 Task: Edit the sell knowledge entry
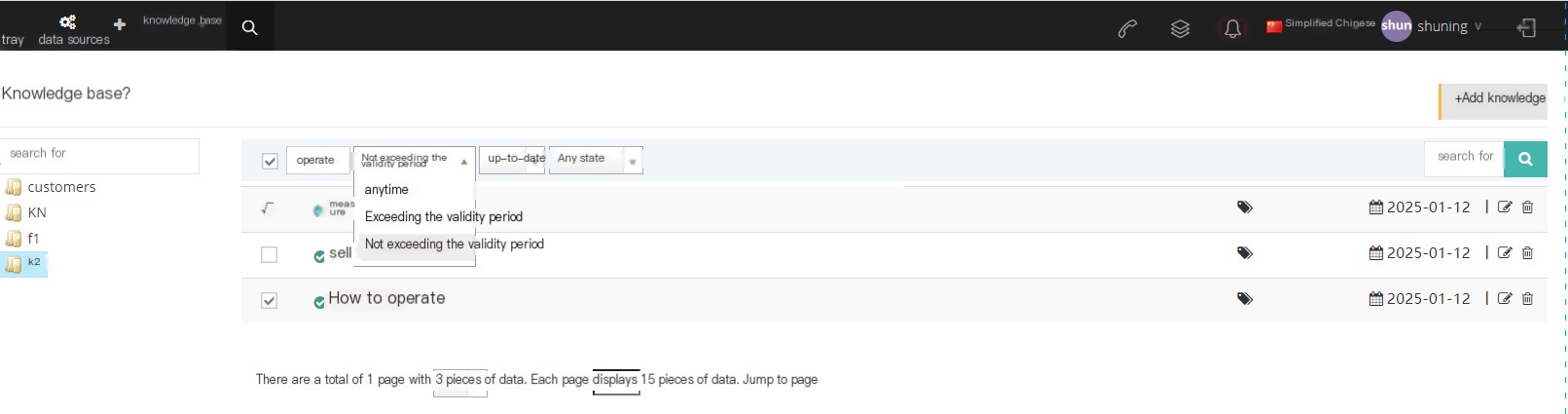coord(1505,253)
